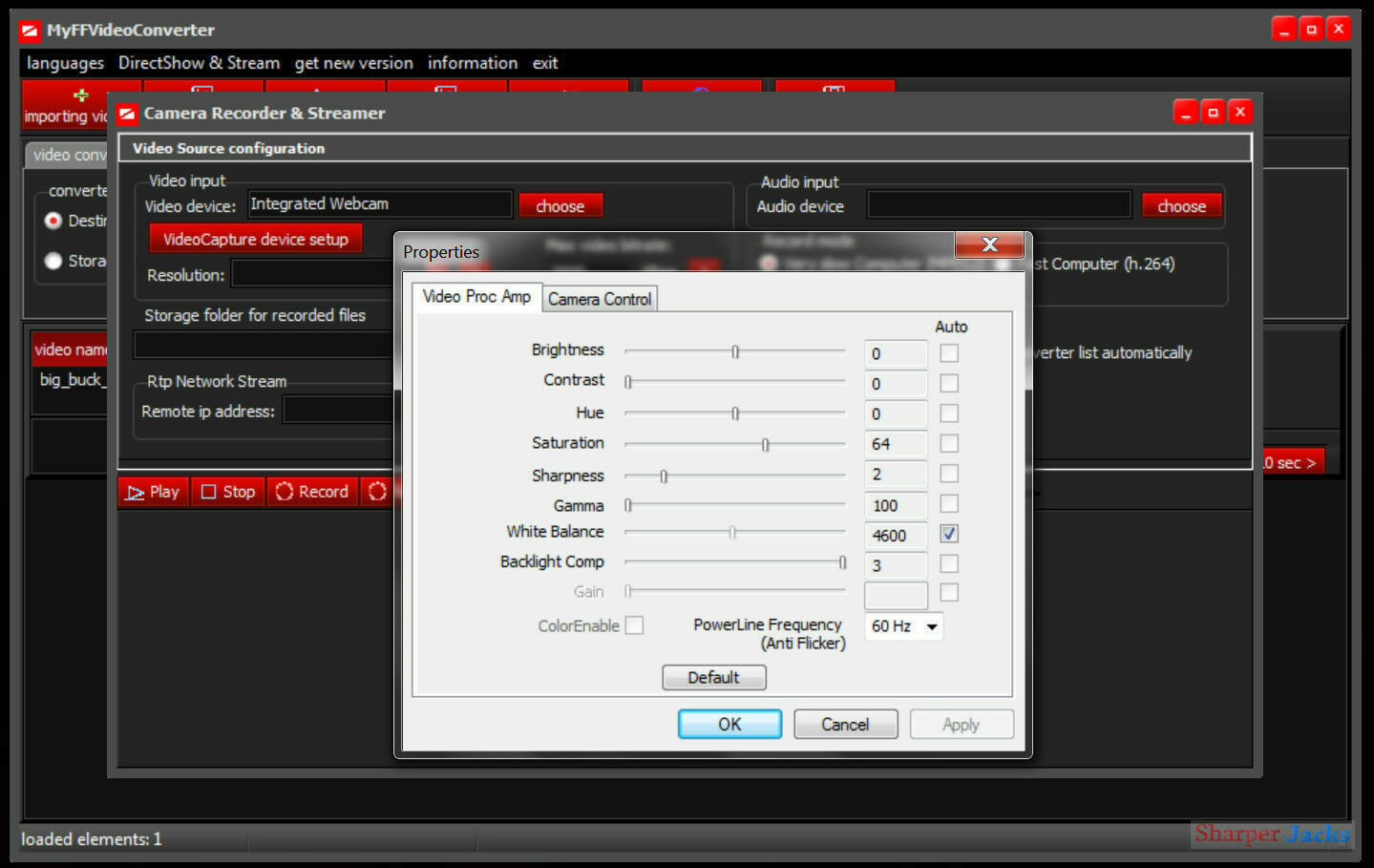Click the Brightness slider thumb
Viewport: 1374px width, 868px height.
735,352
